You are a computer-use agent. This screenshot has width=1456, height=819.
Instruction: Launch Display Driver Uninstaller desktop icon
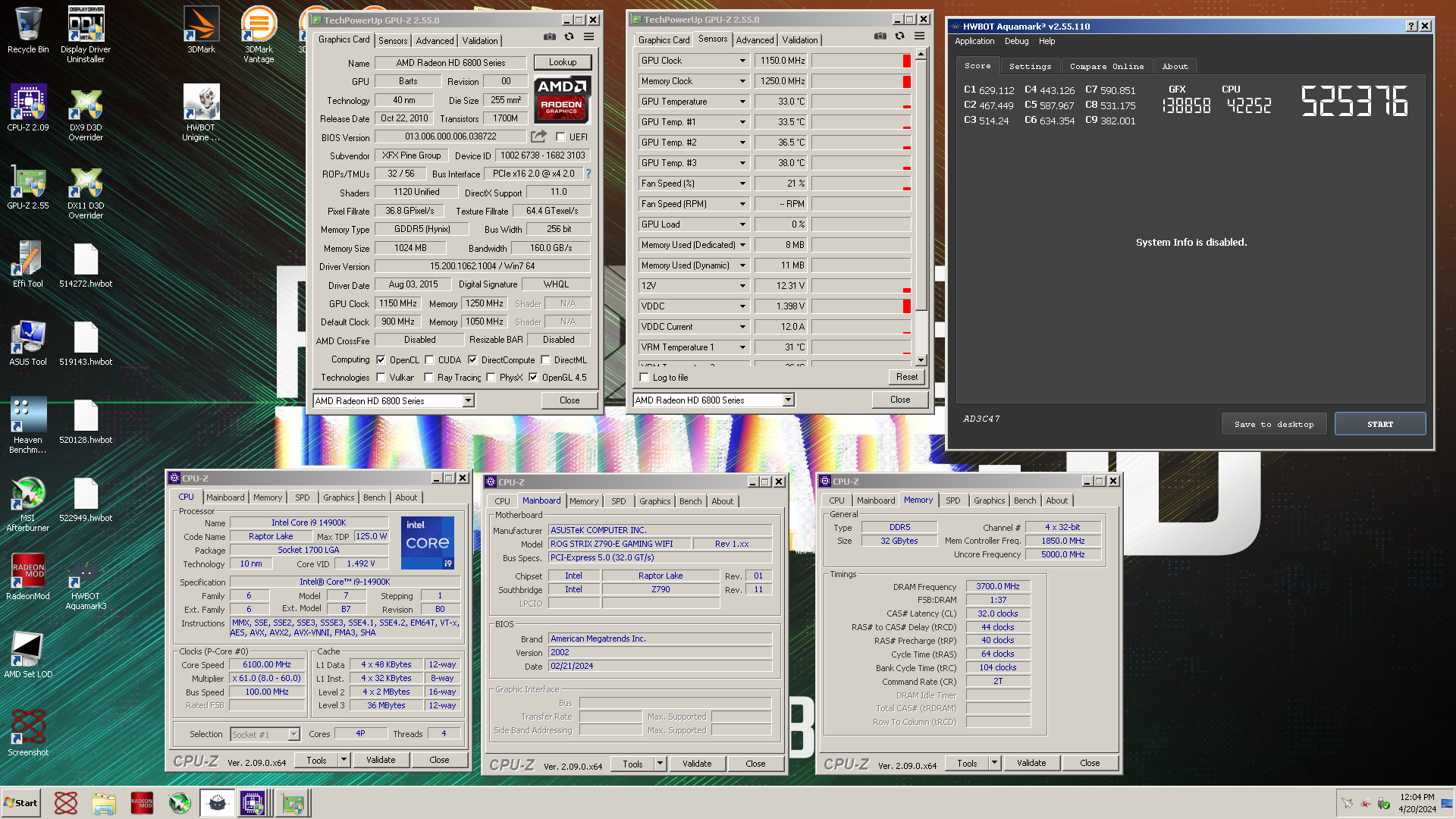coord(86,34)
